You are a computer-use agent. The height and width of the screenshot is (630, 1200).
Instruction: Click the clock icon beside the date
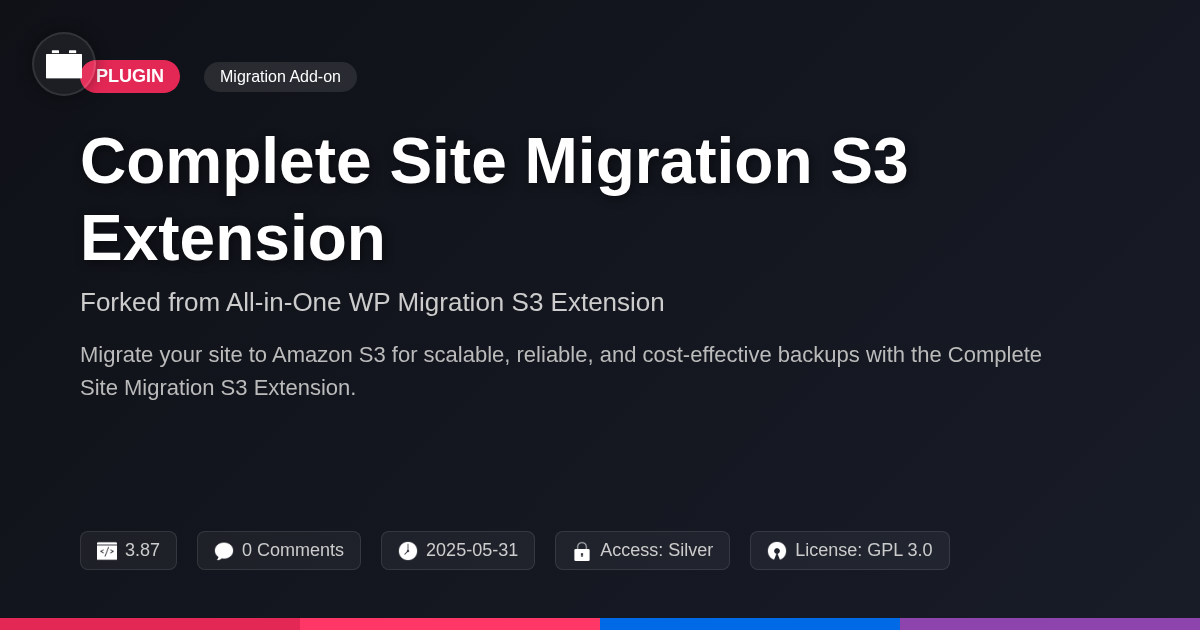coord(408,551)
